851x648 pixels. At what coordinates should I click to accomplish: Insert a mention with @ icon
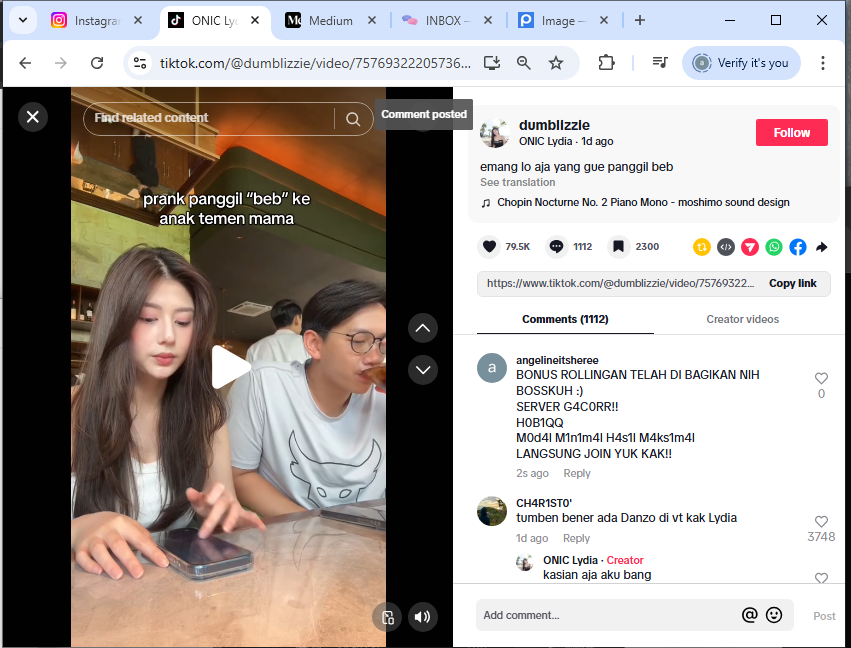(x=749, y=615)
